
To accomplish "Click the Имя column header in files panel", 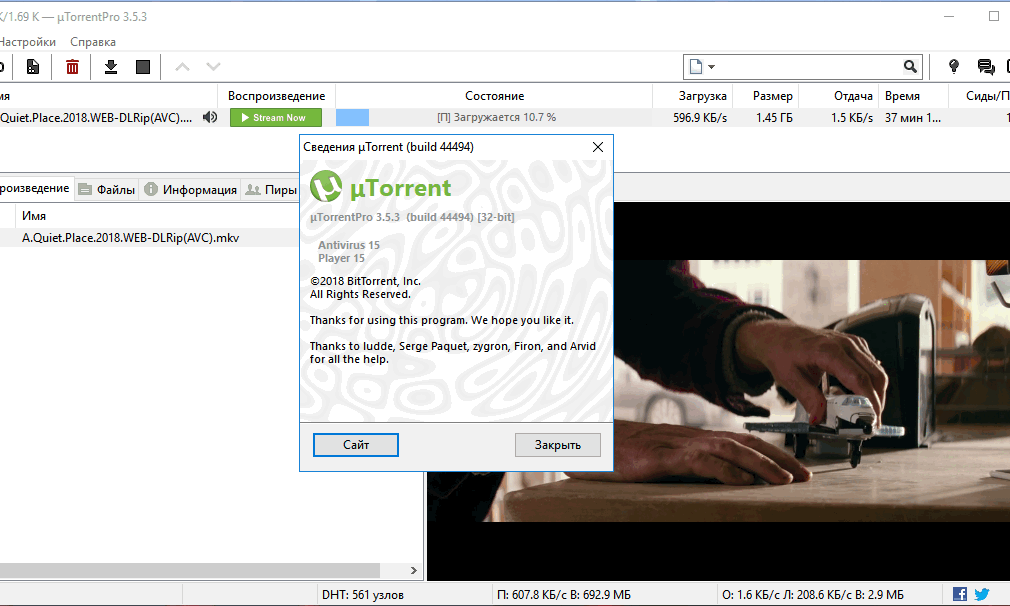I will pos(33,216).
